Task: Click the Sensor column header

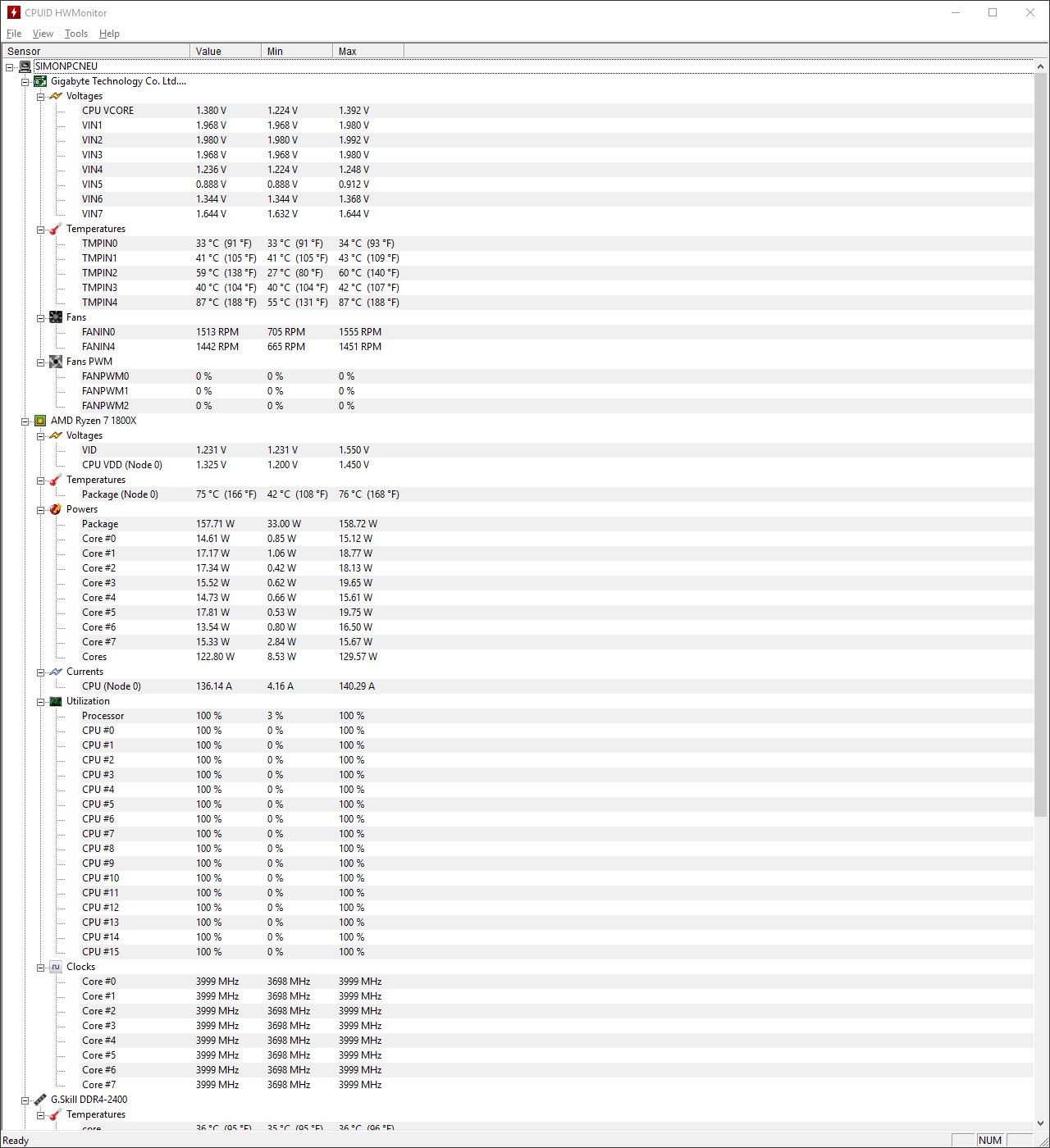Action: click(95, 51)
